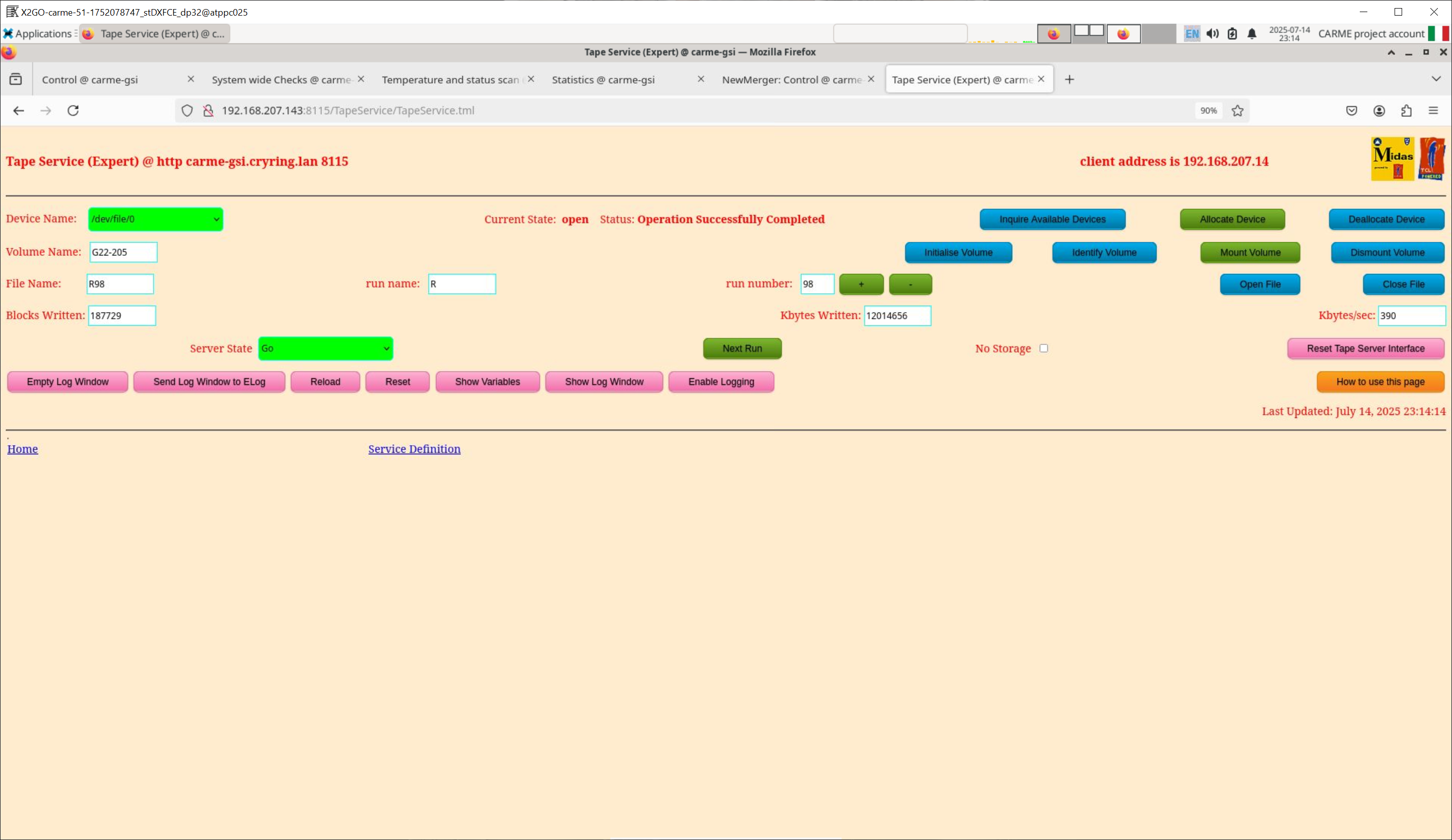Switch to Temperature and status scan tab
The width and height of the screenshot is (1452, 840).
(450, 80)
